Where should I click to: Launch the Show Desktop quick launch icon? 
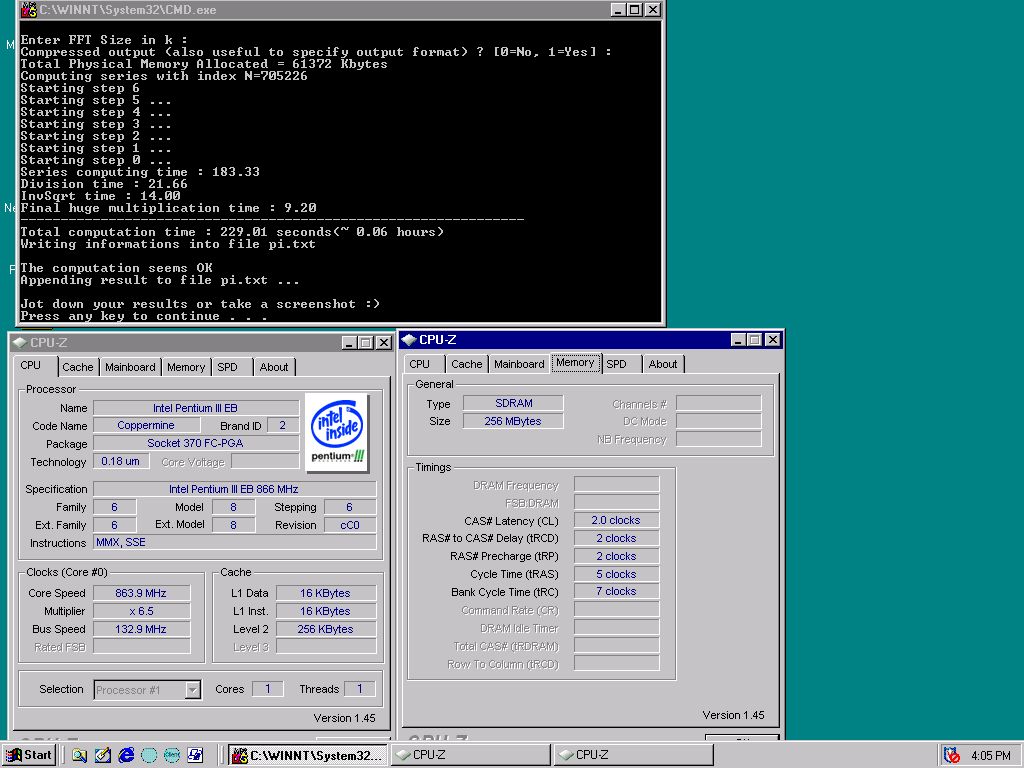coord(103,755)
